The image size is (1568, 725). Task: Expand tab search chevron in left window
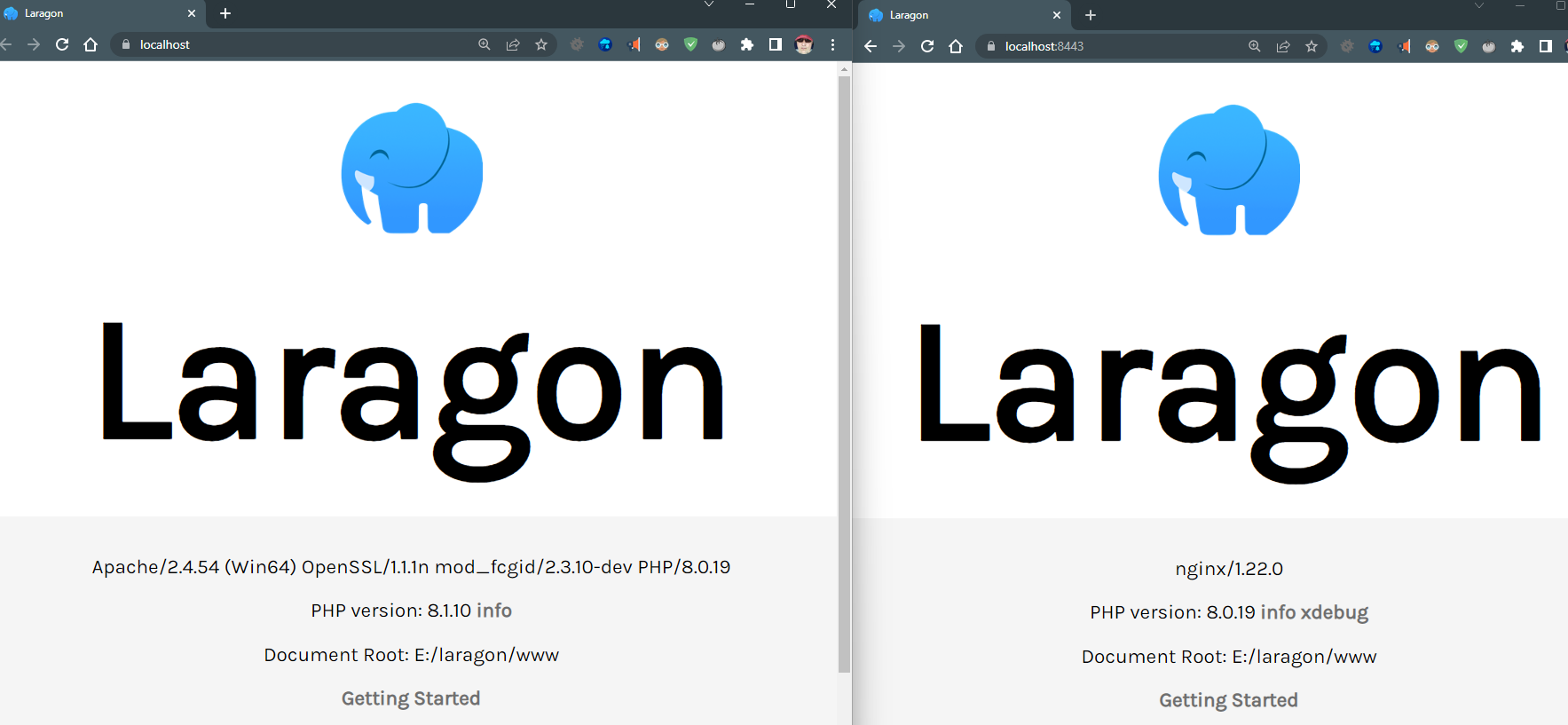click(x=709, y=4)
